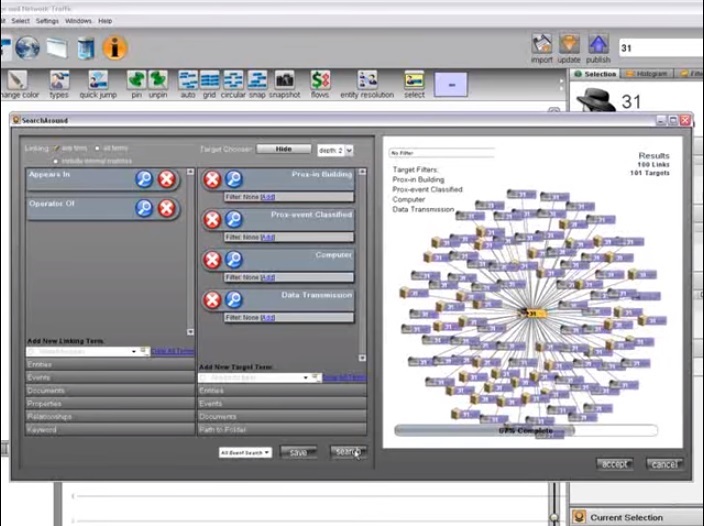The width and height of the screenshot is (704, 526).
Task: Click the lavender color swatch in toolbar
Action: [x=451, y=84]
